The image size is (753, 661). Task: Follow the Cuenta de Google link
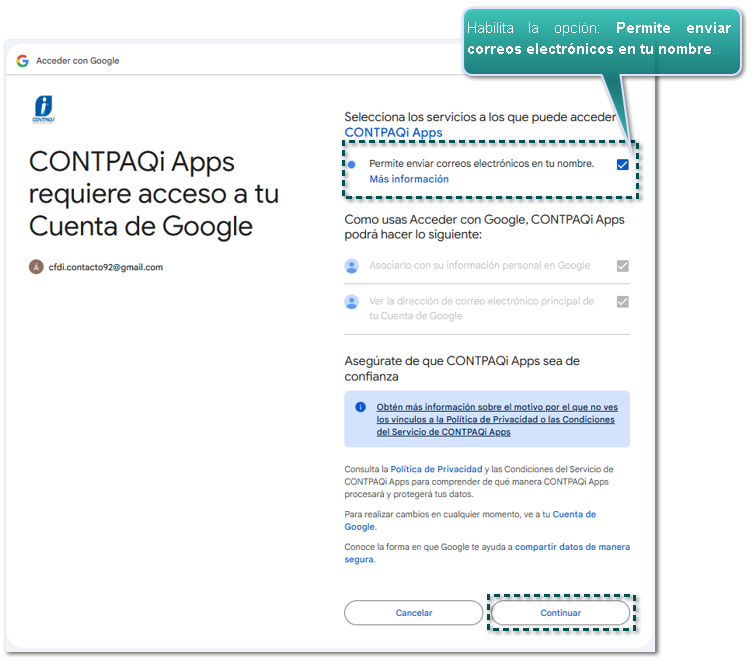coord(574,514)
